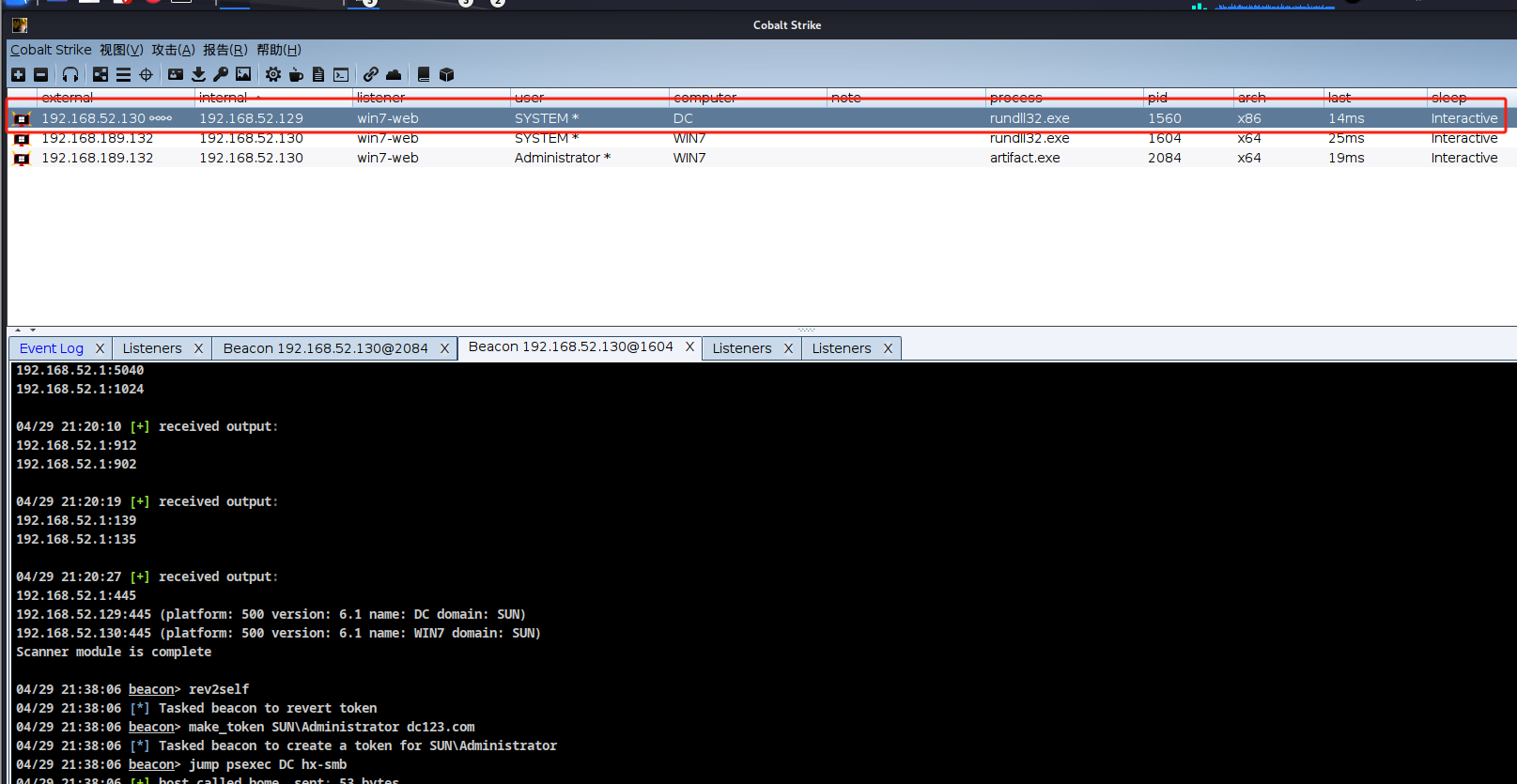Sort sessions by process column

[x=1064, y=98]
